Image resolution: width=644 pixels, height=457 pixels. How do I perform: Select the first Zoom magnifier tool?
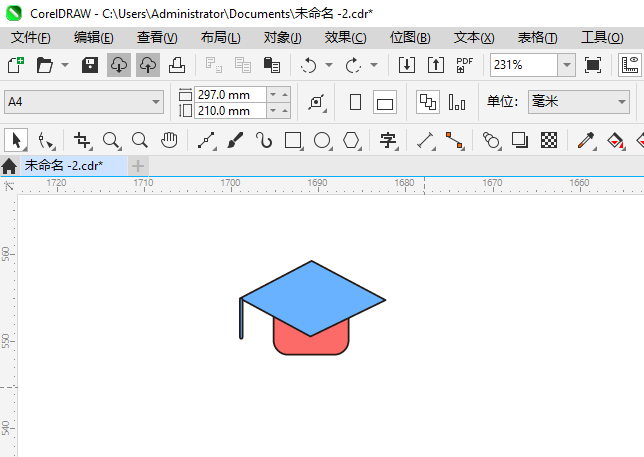point(111,140)
